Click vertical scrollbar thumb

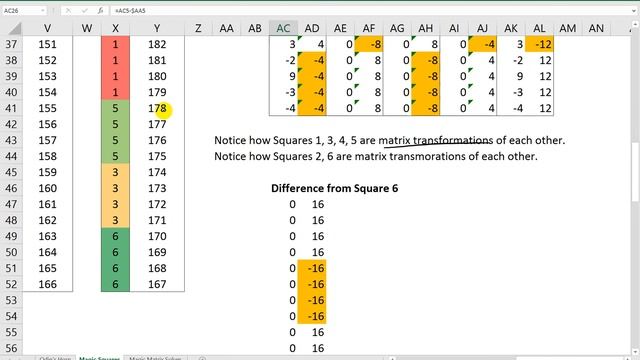pos(636,171)
